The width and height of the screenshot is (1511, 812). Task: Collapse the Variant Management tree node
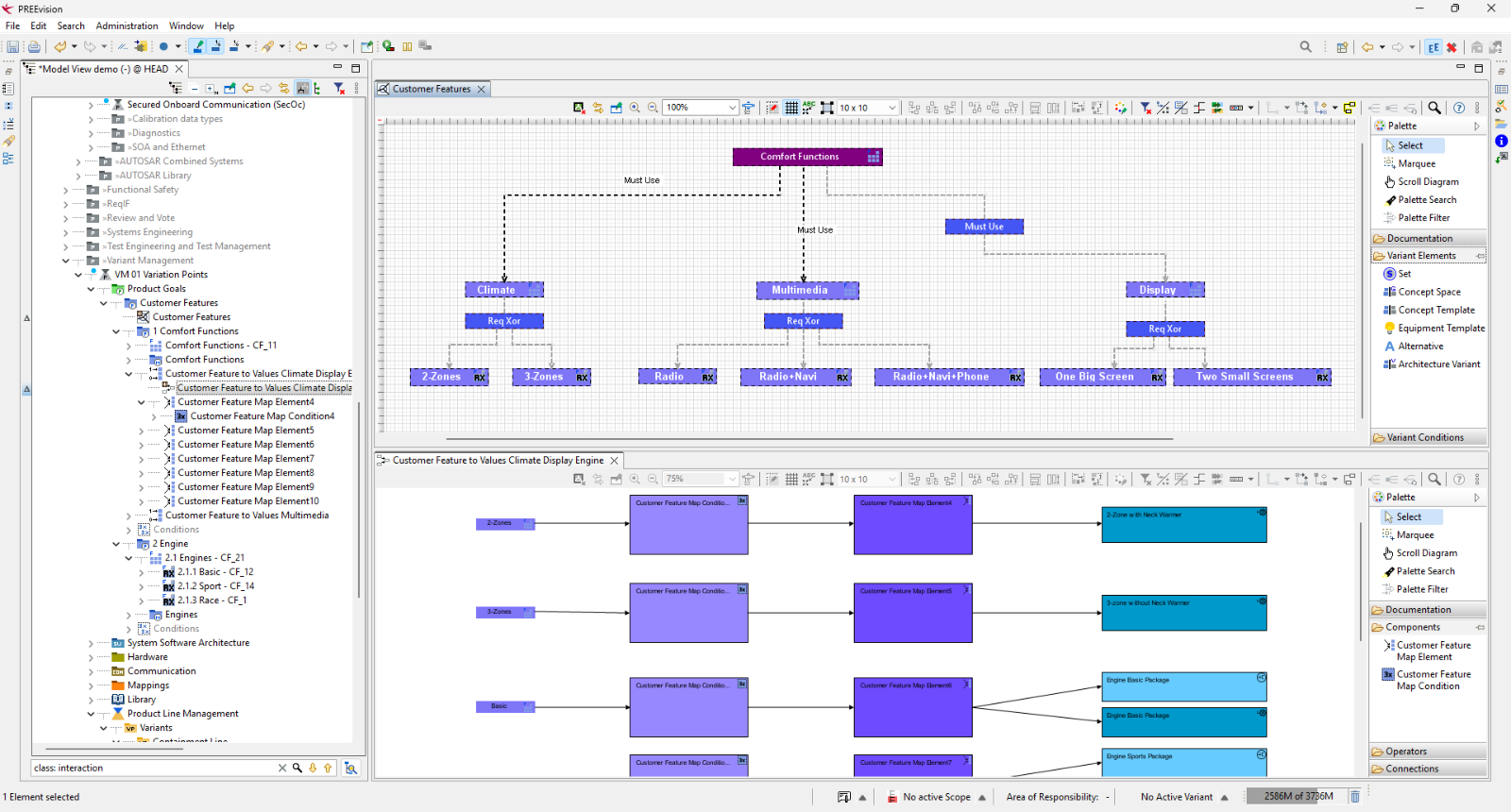click(x=65, y=261)
